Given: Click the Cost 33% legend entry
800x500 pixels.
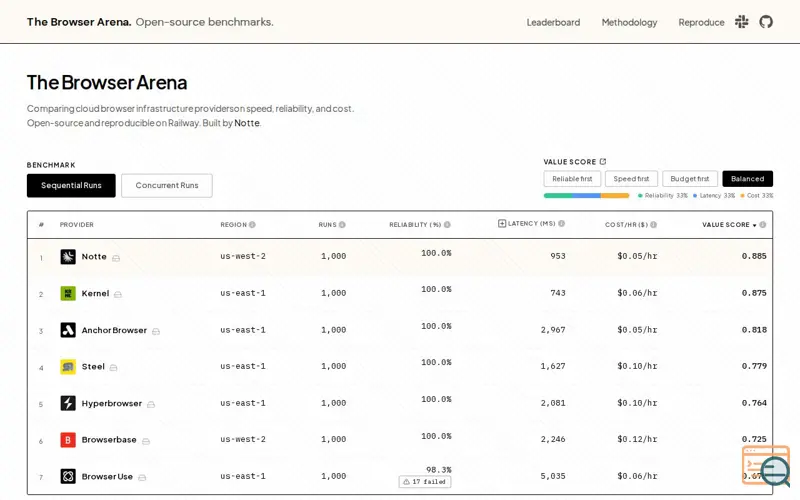Looking at the screenshot, I should coord(757,195).
